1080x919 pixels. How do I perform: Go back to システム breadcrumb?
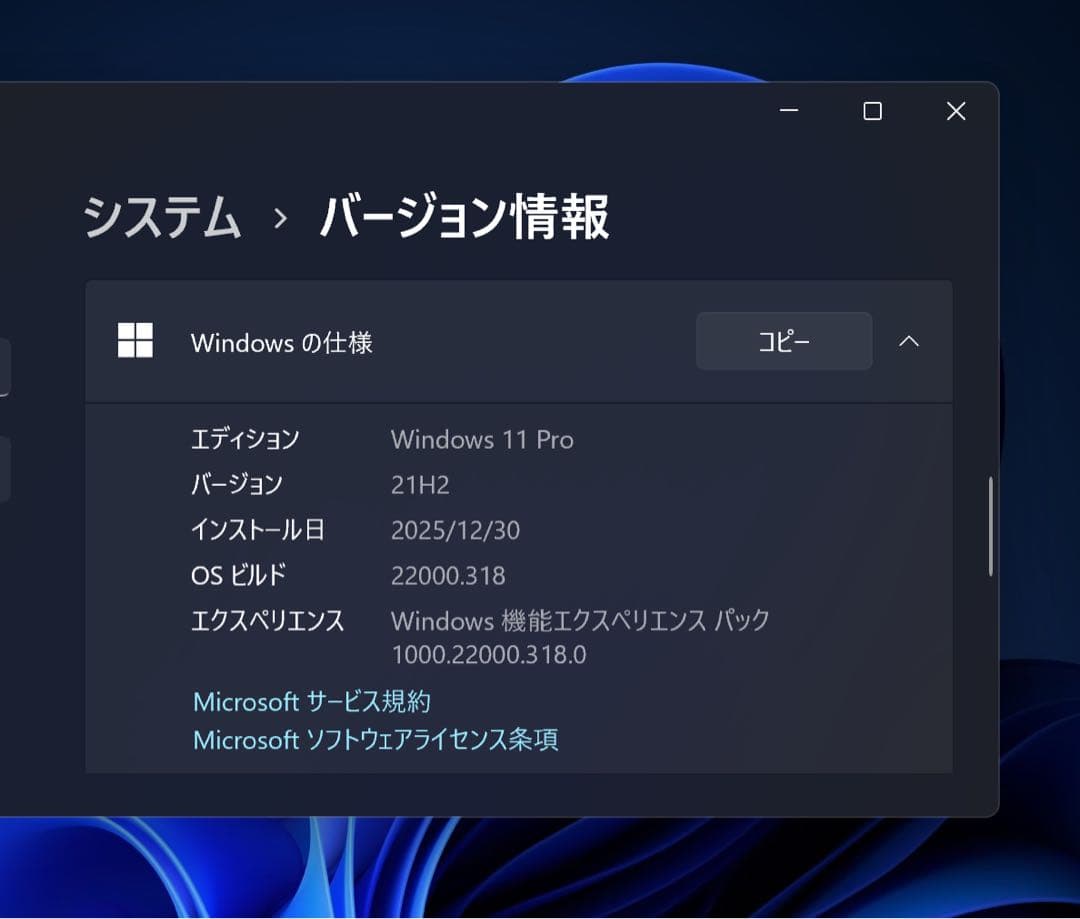(162, 218)
